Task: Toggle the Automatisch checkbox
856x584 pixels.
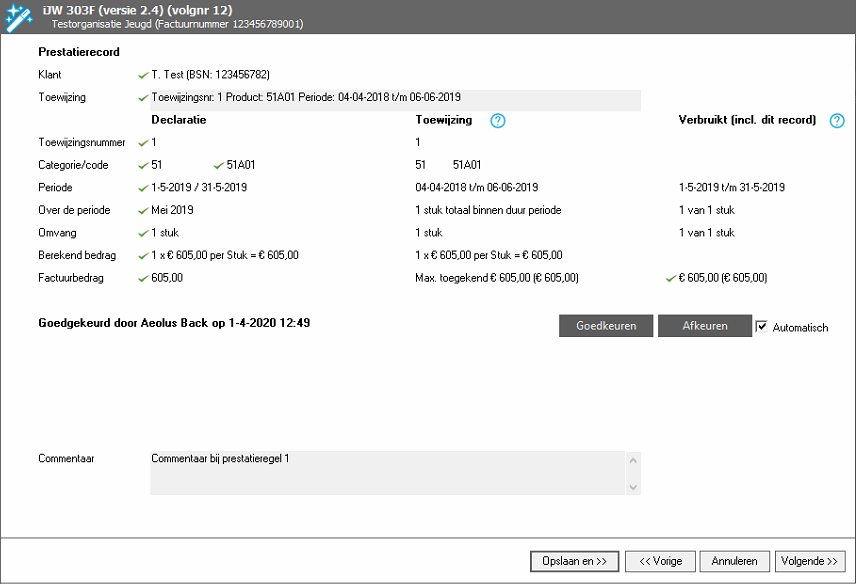Action: pos(762,327)
